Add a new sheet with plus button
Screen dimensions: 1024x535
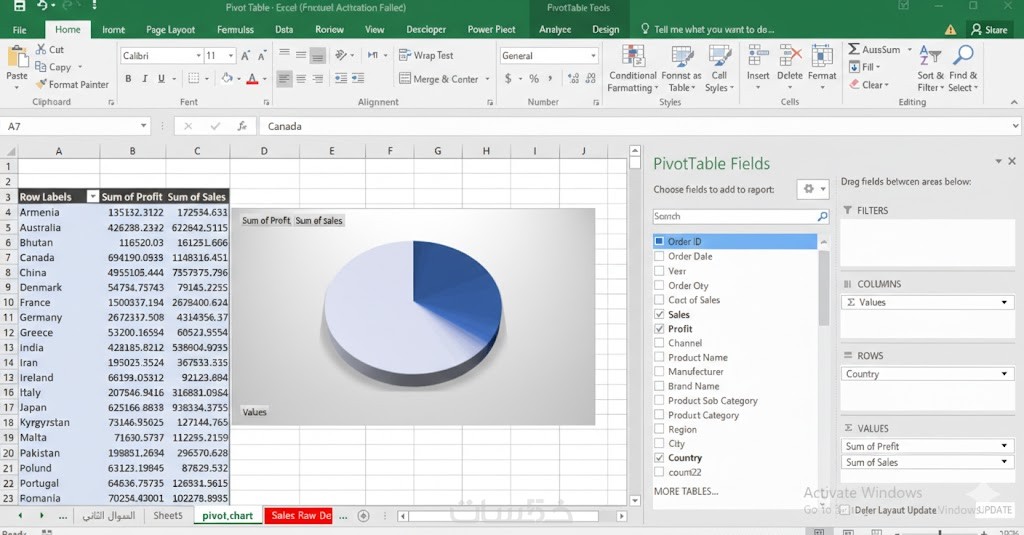(364, 516)
